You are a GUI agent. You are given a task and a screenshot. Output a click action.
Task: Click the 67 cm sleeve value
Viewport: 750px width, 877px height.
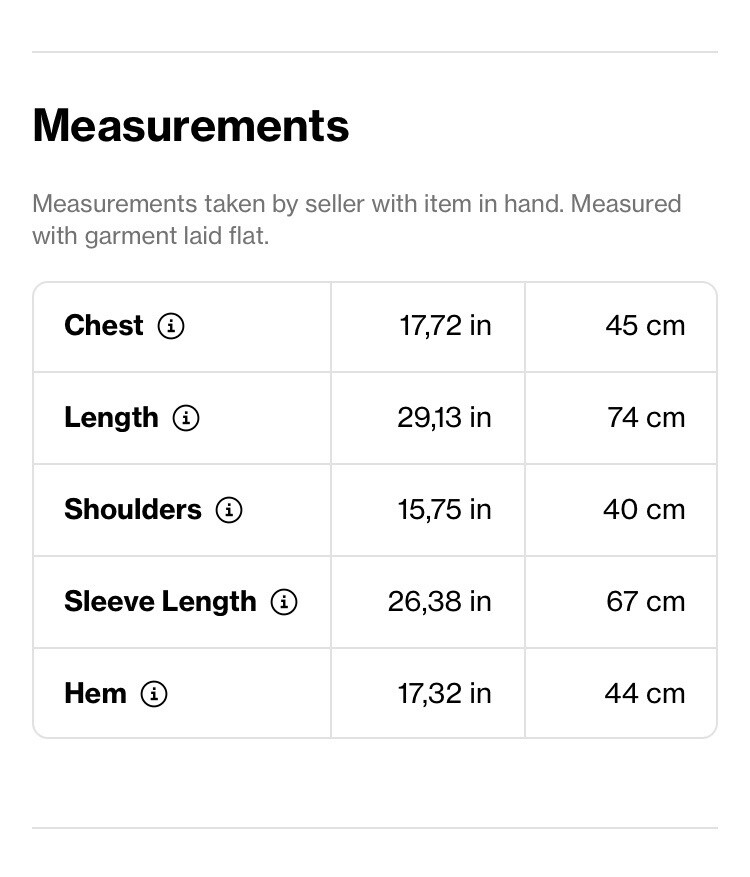click(x=645, y=602)
